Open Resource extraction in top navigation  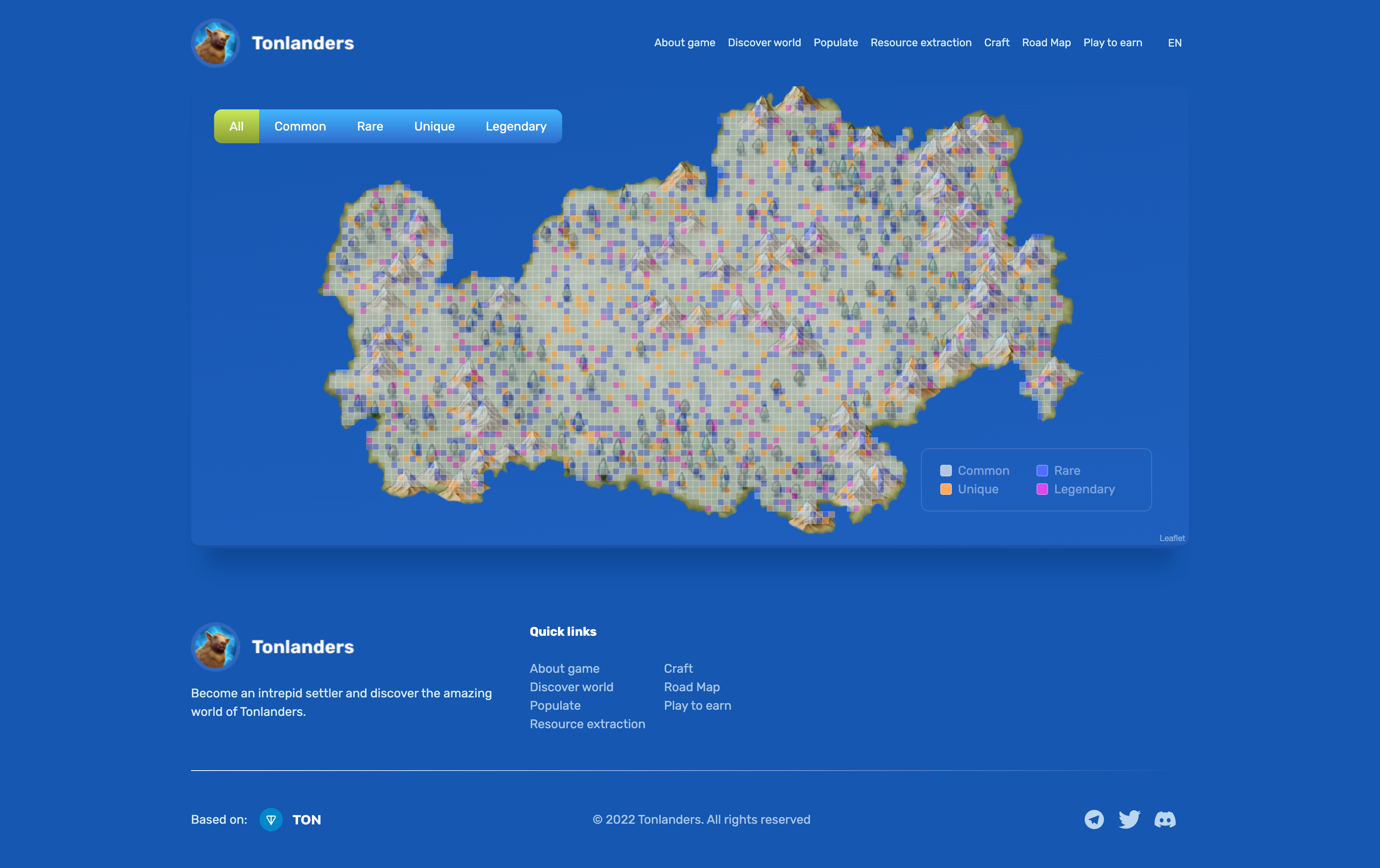[920, 43]
